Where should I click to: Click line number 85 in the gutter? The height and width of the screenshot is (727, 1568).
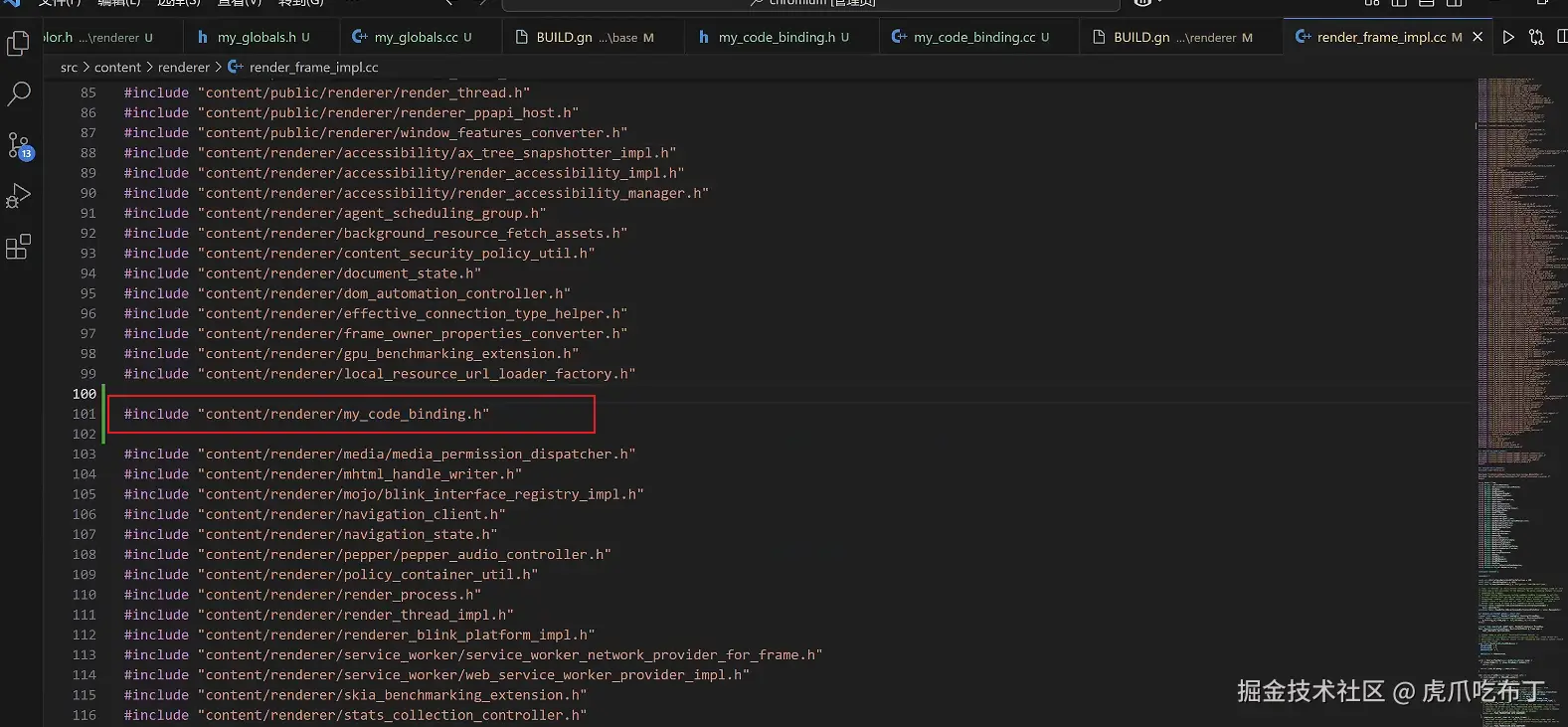[88, 92]
